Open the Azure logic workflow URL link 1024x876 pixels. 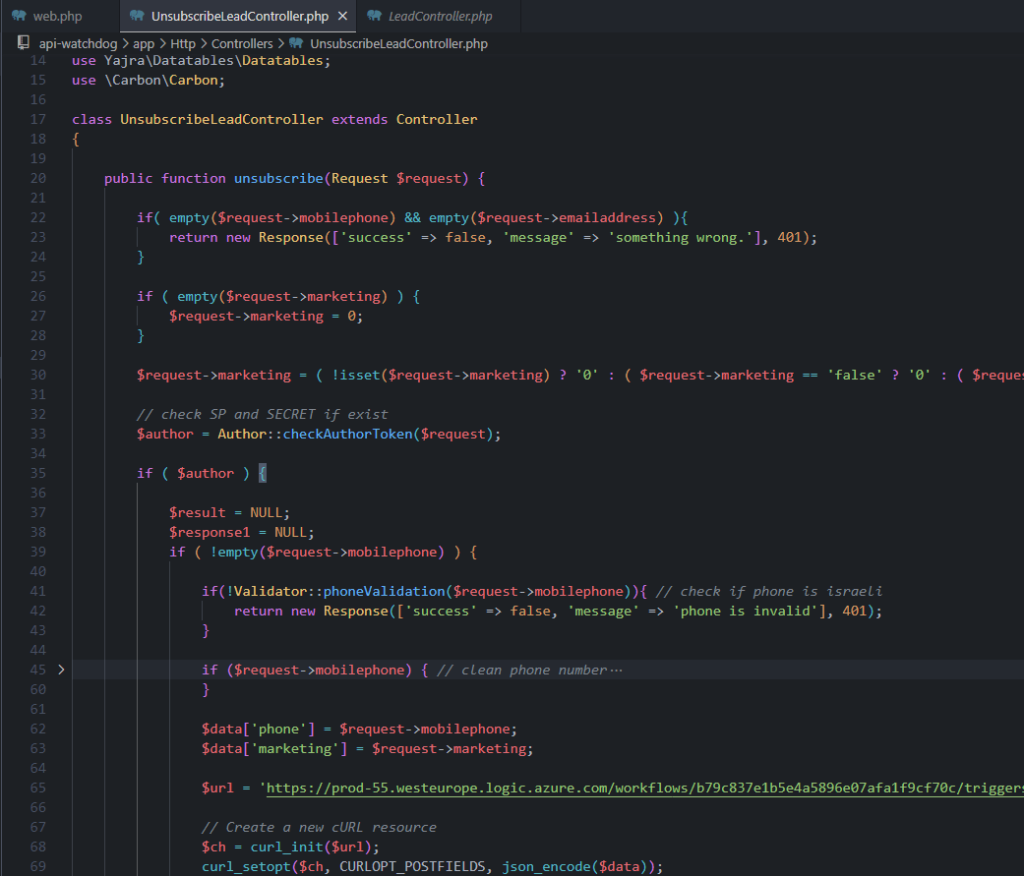coord(640,788)
